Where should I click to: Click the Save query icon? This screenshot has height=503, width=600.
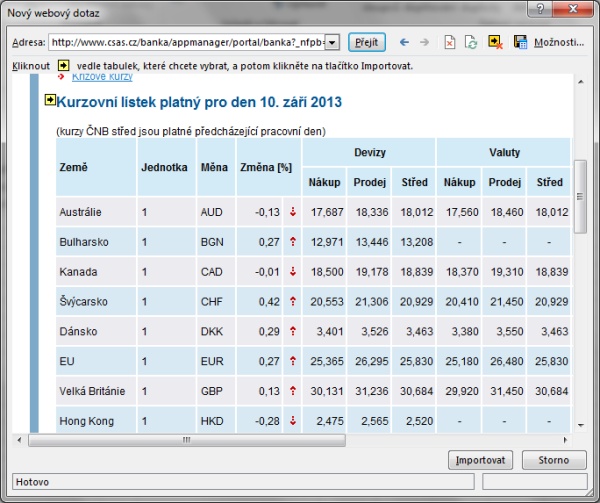click(520, 42)
